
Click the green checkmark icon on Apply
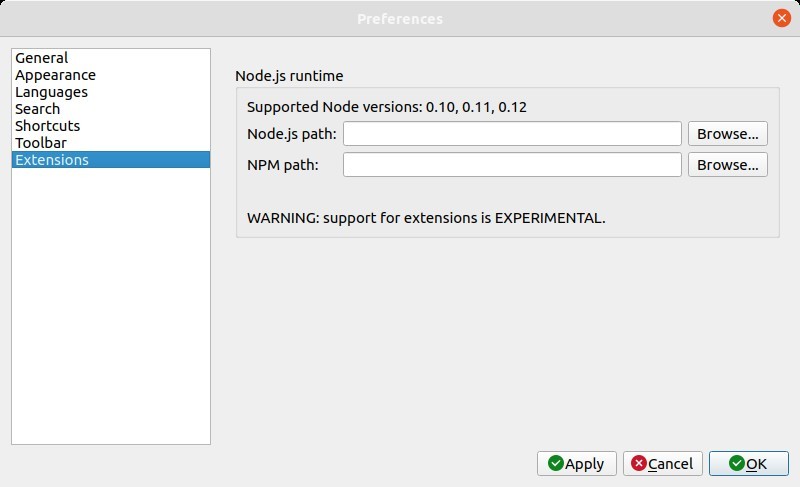pyautogui.click(x=556, y=463)
